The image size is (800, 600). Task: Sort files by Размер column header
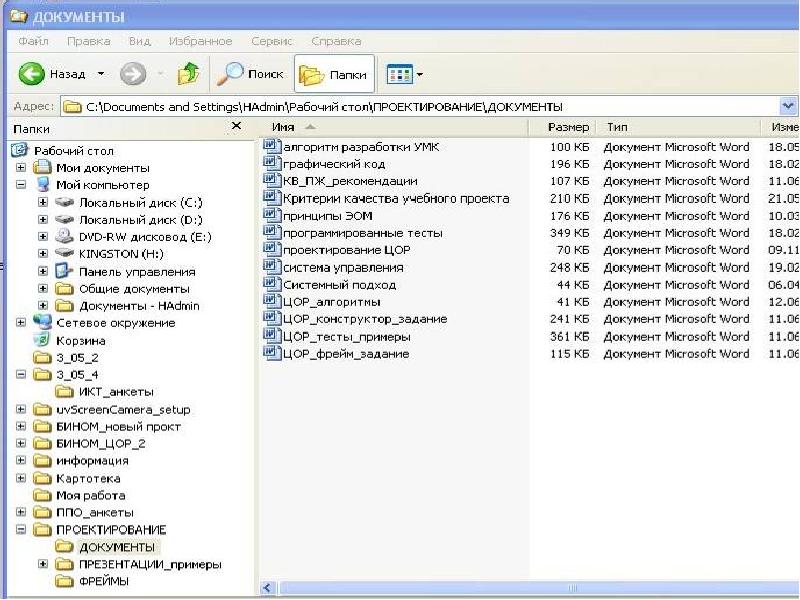coord(568,127)
